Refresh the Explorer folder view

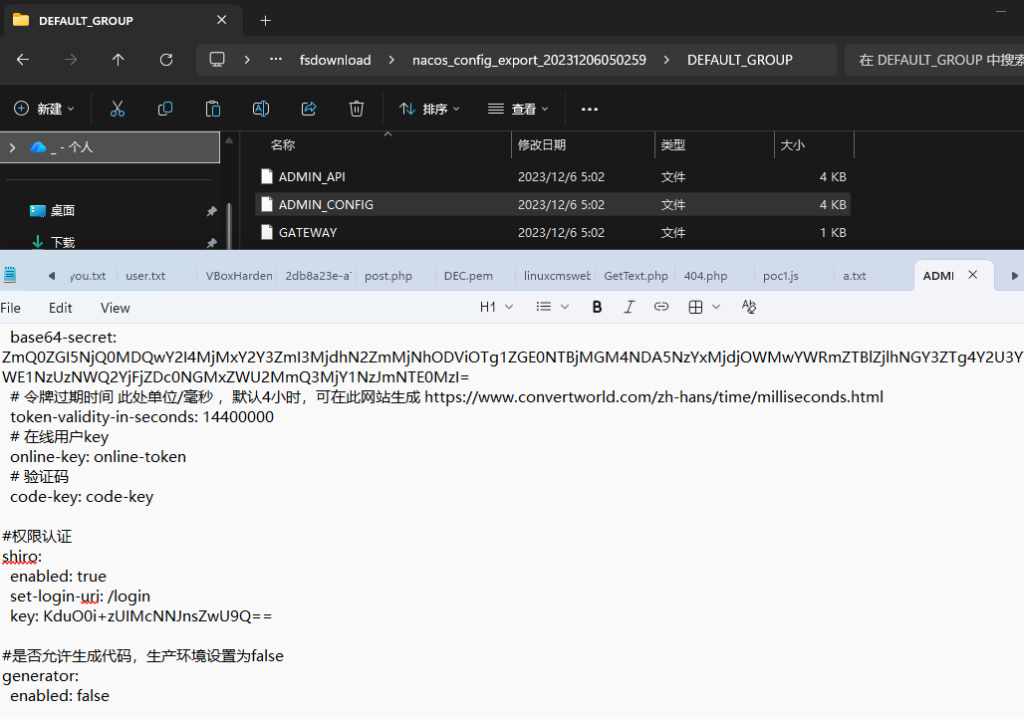coord(166,60)
